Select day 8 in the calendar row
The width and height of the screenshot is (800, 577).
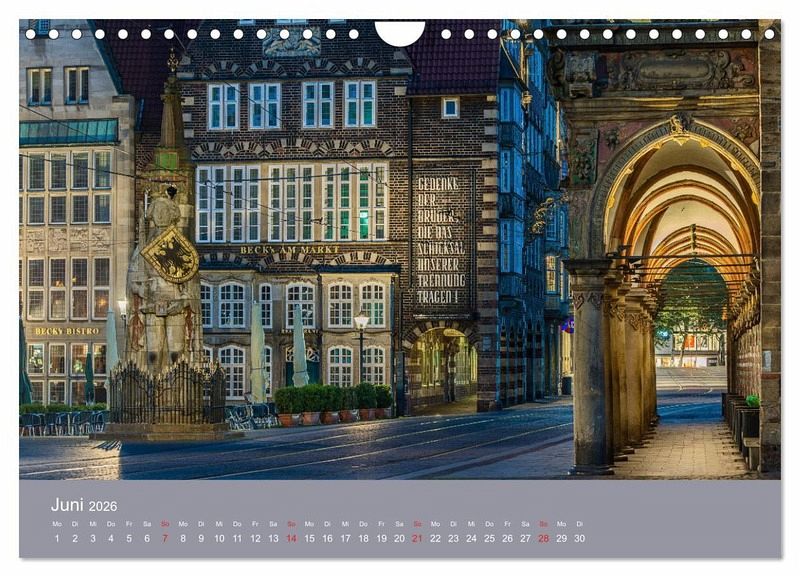(183, 538)
